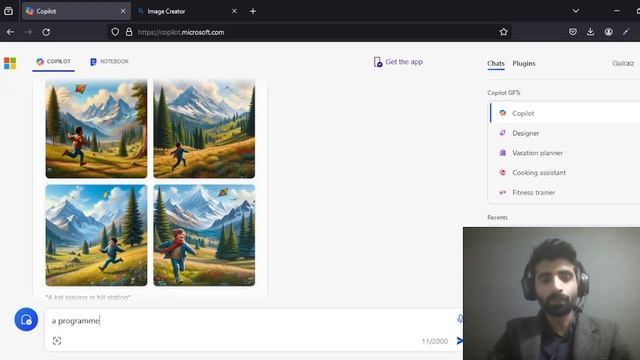640x360 pixels.
Task: Click the Recents heading
Action: tap(497, 218)
